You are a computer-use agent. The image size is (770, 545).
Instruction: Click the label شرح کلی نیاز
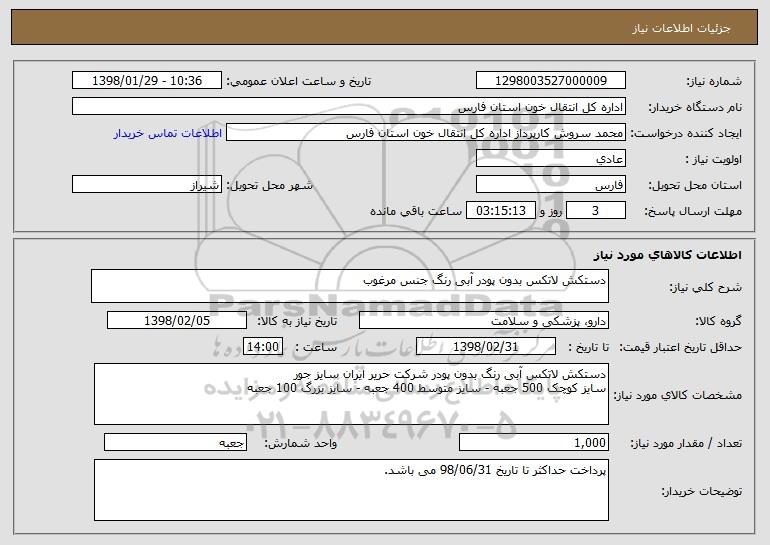[x=706, y=287]
